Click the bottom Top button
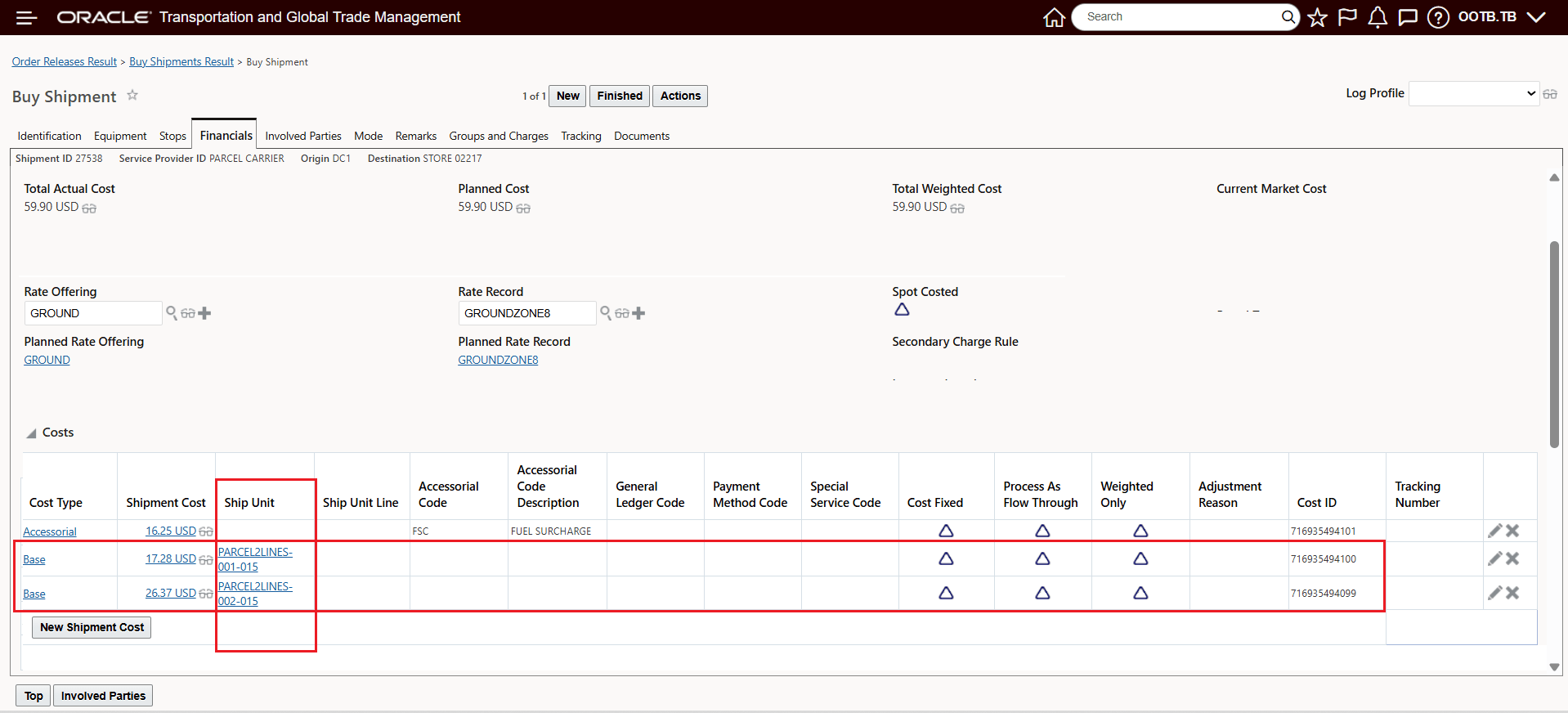This screenshot has width=1568, height=713. (x=34, y=696)
